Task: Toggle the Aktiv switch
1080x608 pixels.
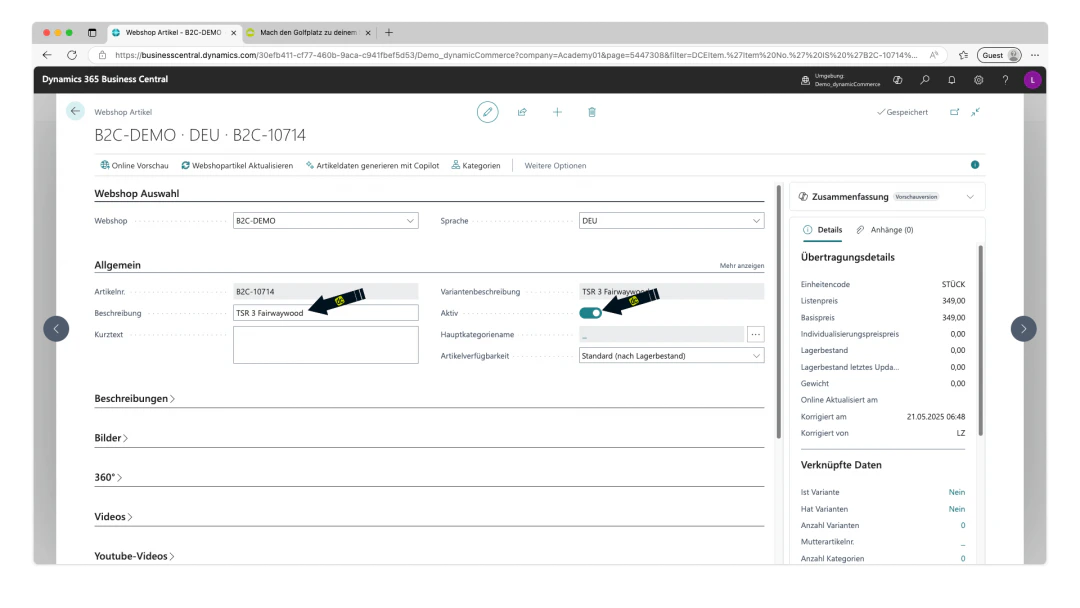Action: [590, 313]
